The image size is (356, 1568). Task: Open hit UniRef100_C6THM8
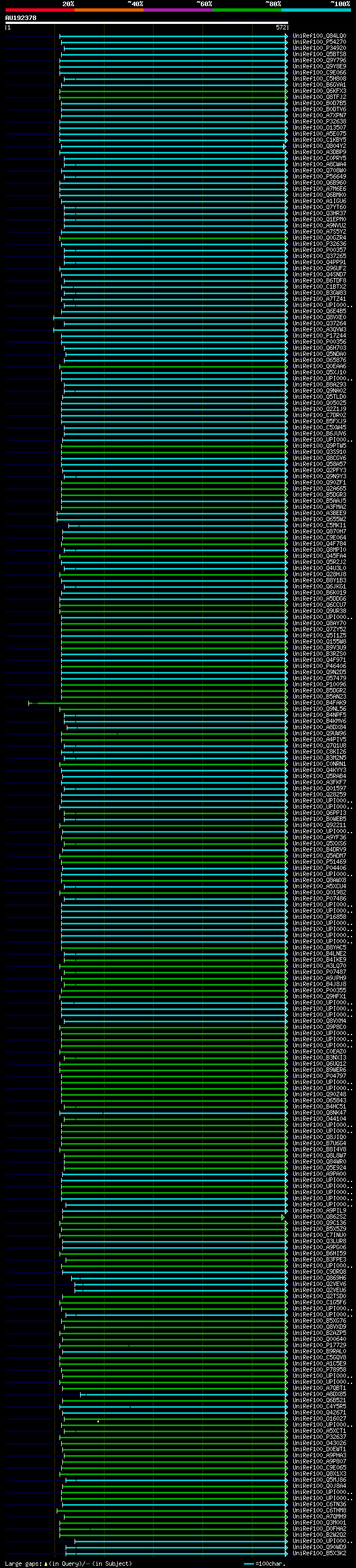coord(319,1510)
